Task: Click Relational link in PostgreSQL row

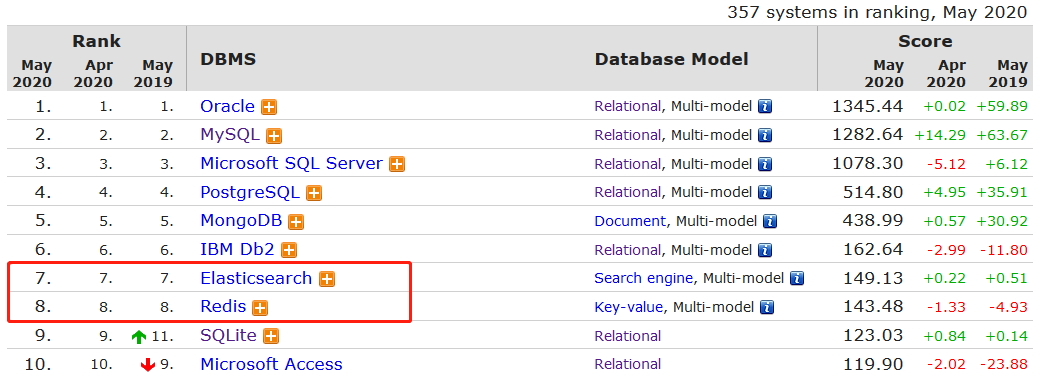Action: [628, 192]
